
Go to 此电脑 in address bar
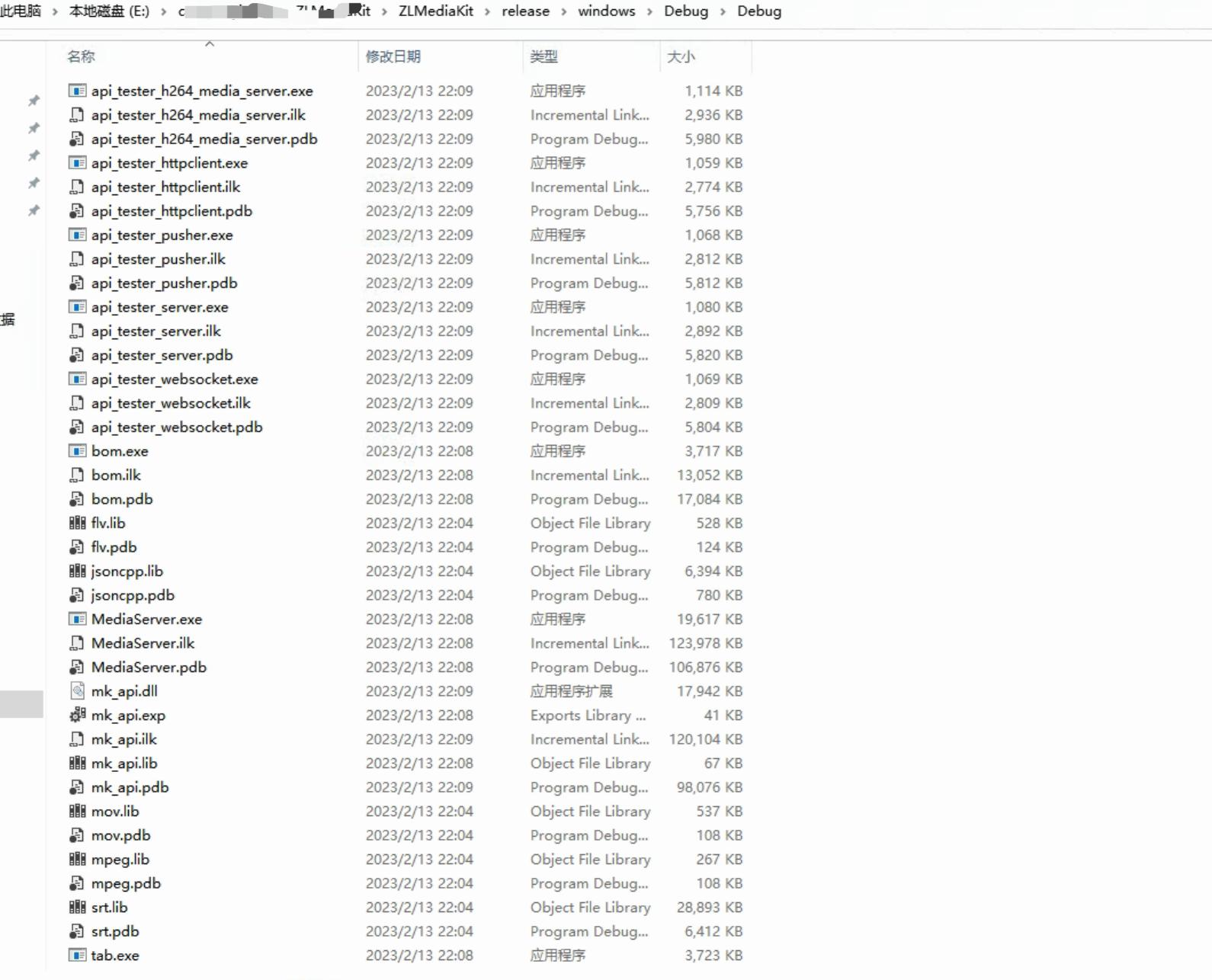click(x=21, y=11)
